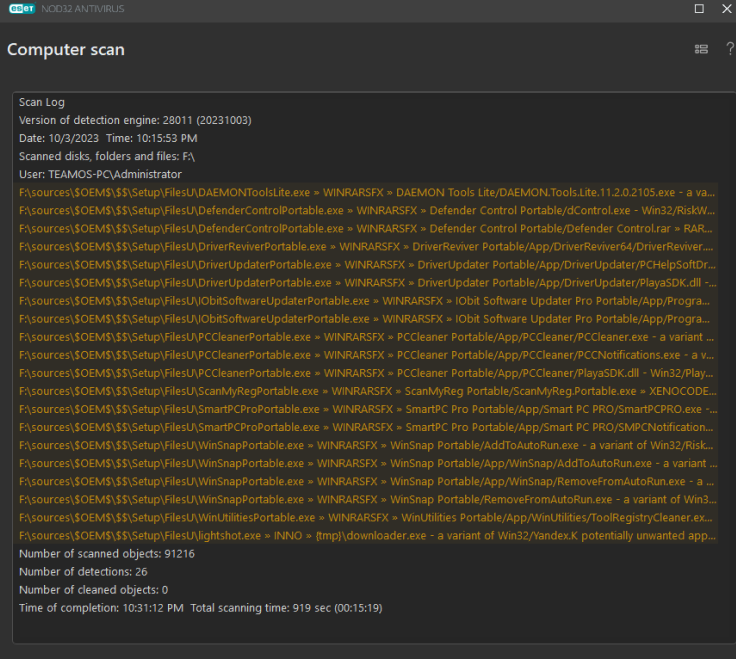Select the SmartPCPRO.exe detection row
The image size is (736, 659).
pyautogui.click(x=367, y=409)
